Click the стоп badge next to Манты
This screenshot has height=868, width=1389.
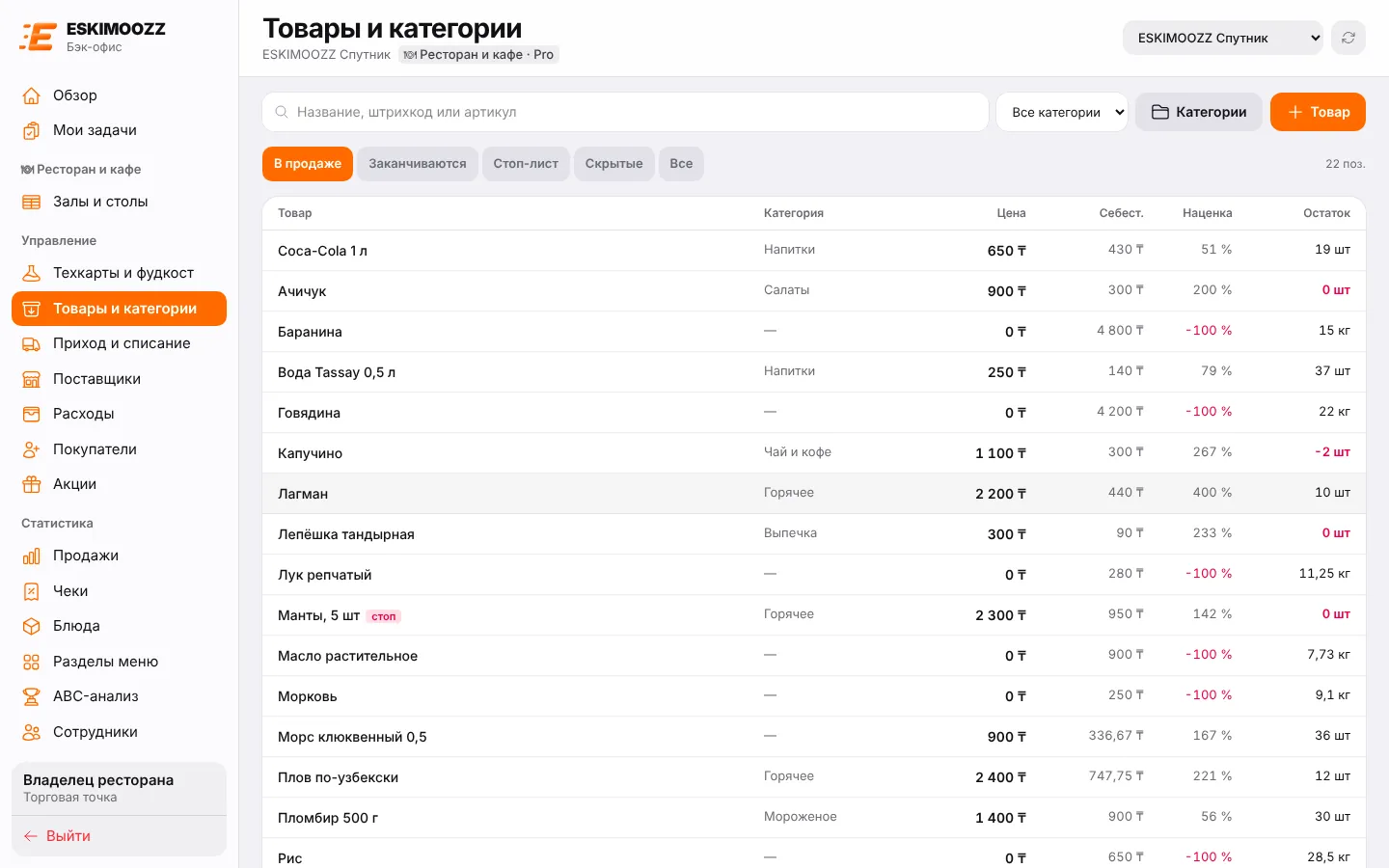(x=384, y=616)
